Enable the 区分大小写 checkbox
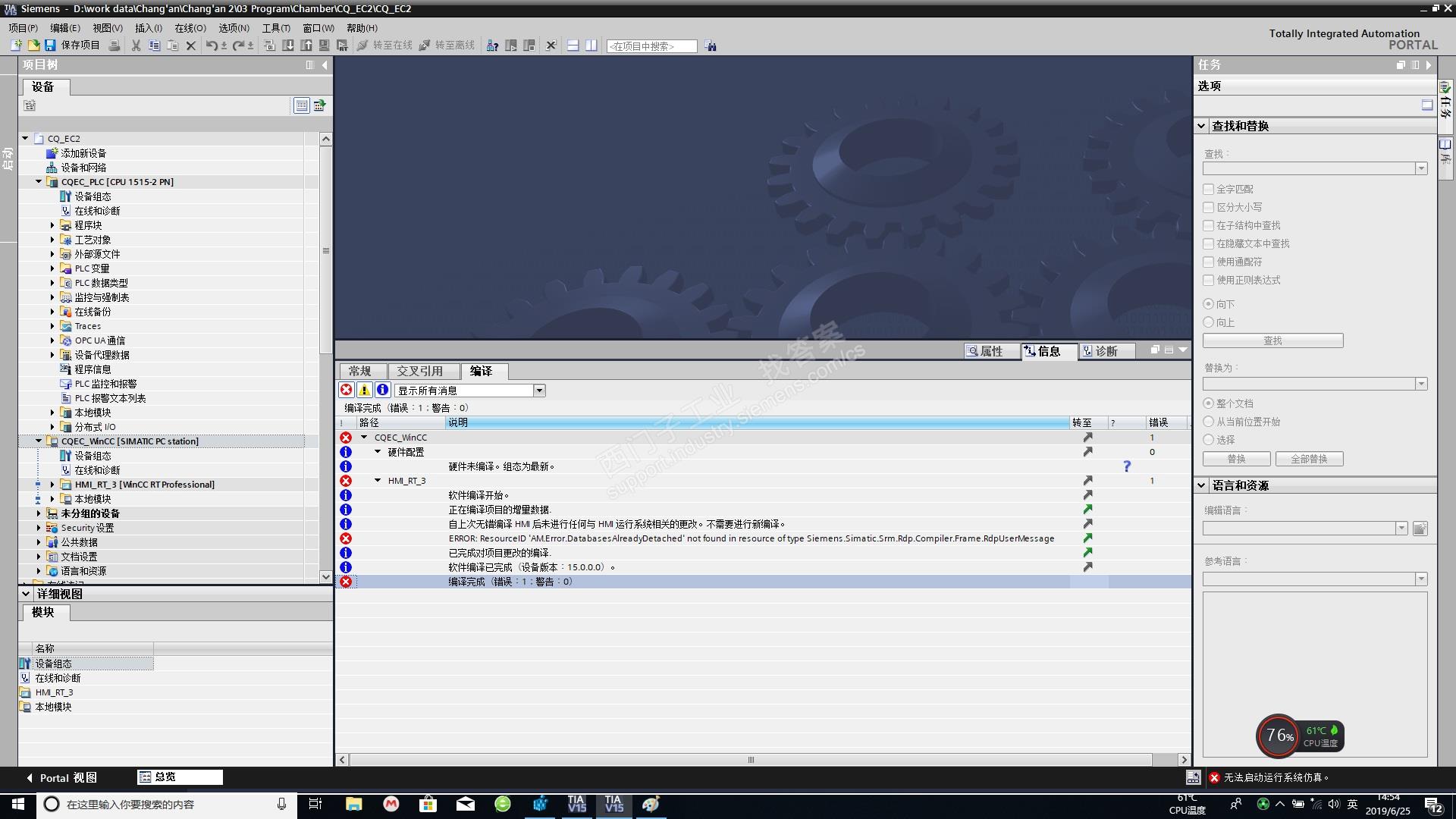1456x819 pixels. click(x=1209, y=207)
